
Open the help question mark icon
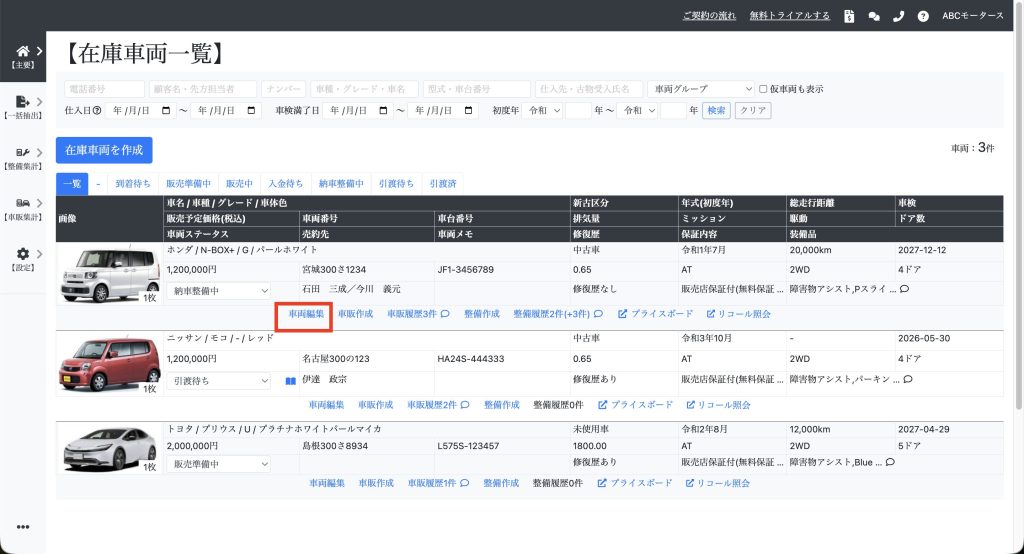click(922, 16)
